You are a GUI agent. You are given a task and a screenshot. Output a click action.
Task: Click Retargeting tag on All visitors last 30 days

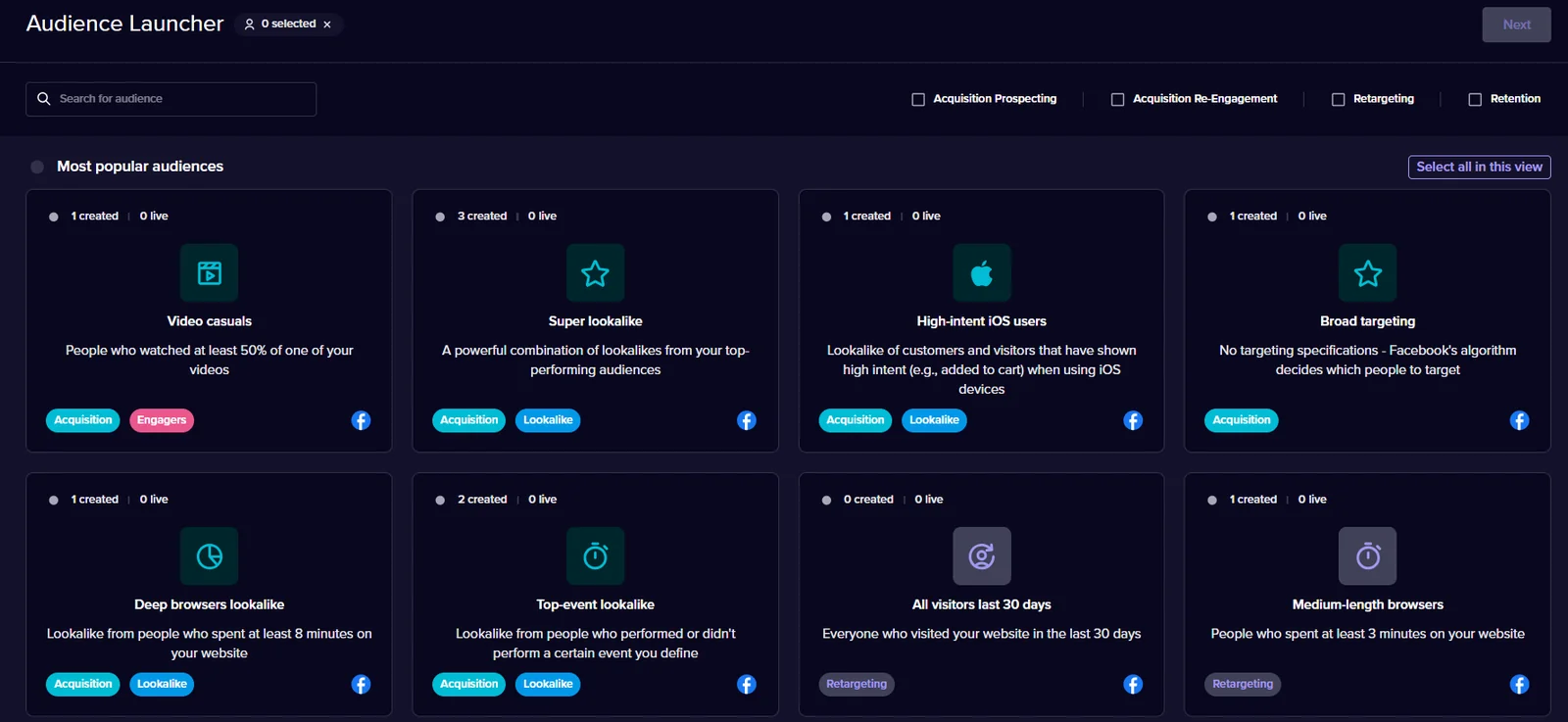tap(857, 684)
